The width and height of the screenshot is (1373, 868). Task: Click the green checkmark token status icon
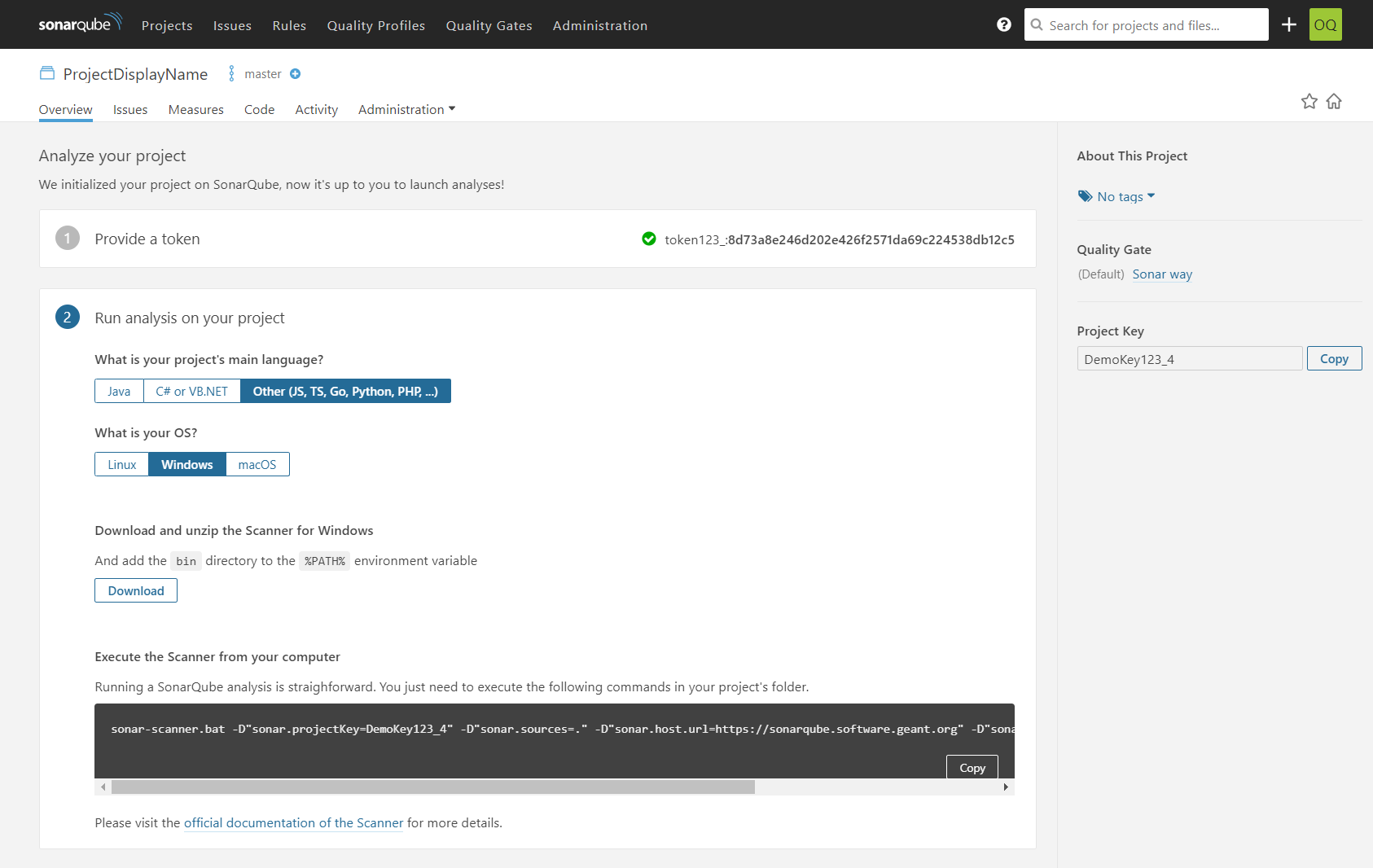click(649, 239)
